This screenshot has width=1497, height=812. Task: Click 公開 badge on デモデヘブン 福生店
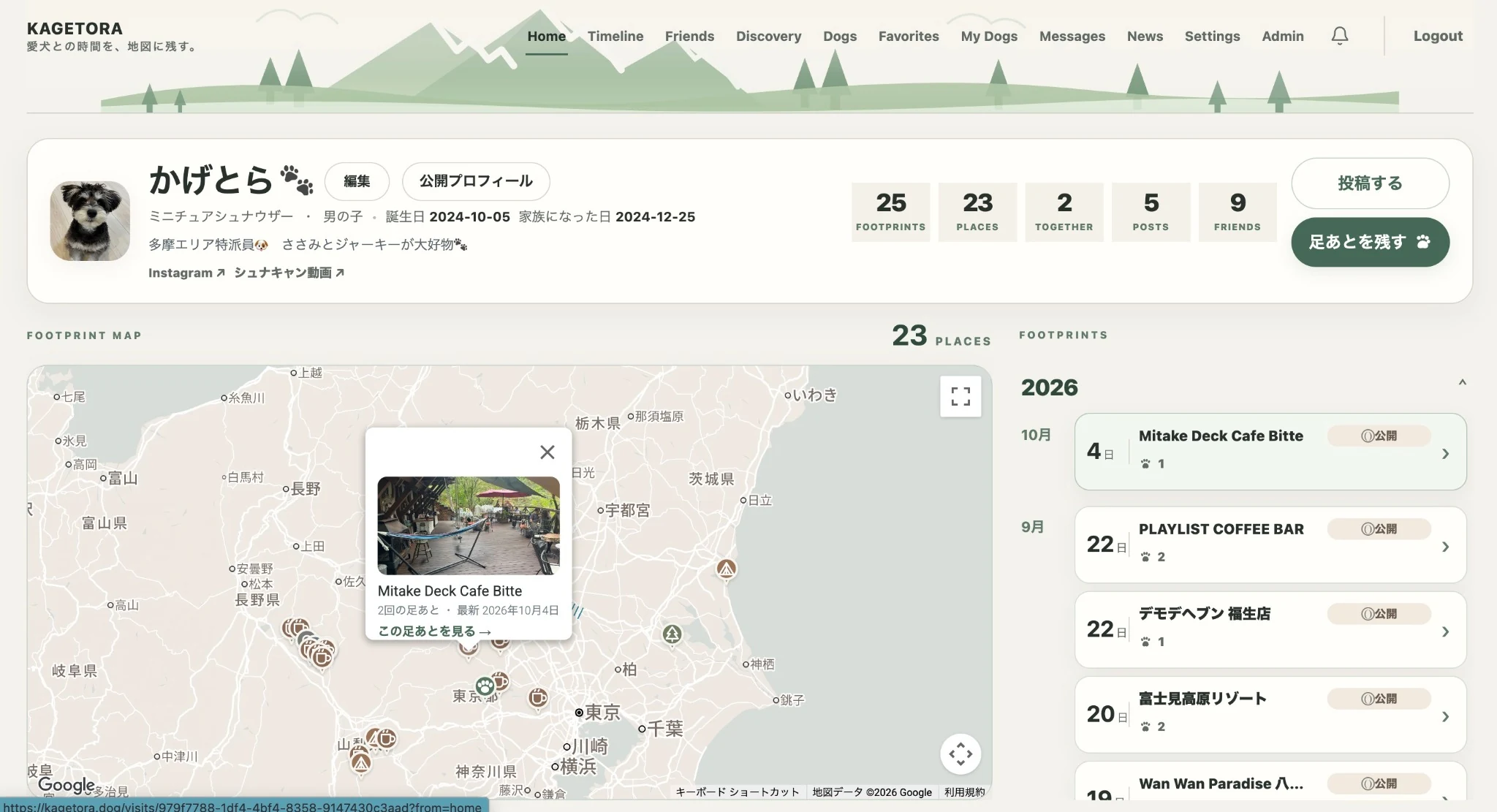pyautogui.click(x=1379, y=613)
